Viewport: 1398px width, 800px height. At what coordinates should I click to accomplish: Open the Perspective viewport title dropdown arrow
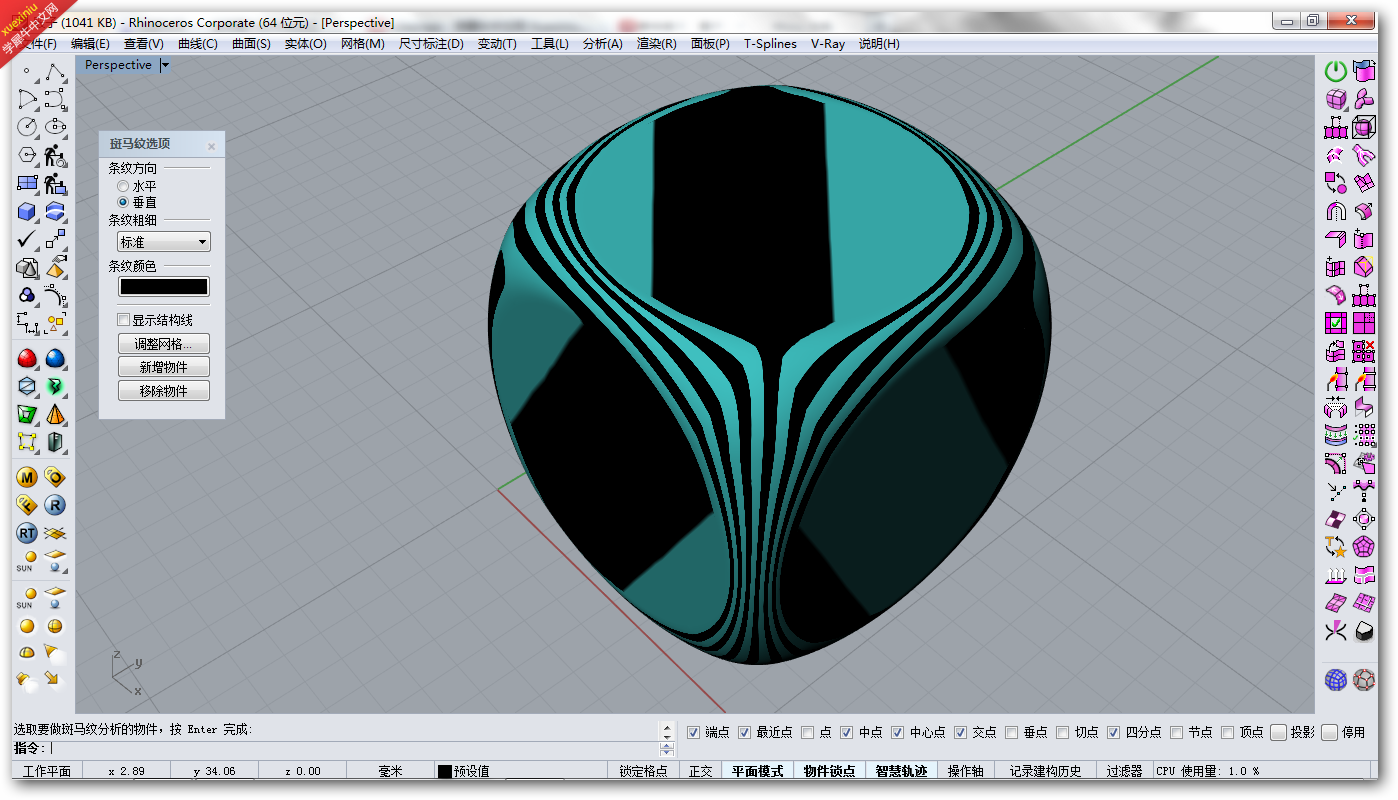165,65
